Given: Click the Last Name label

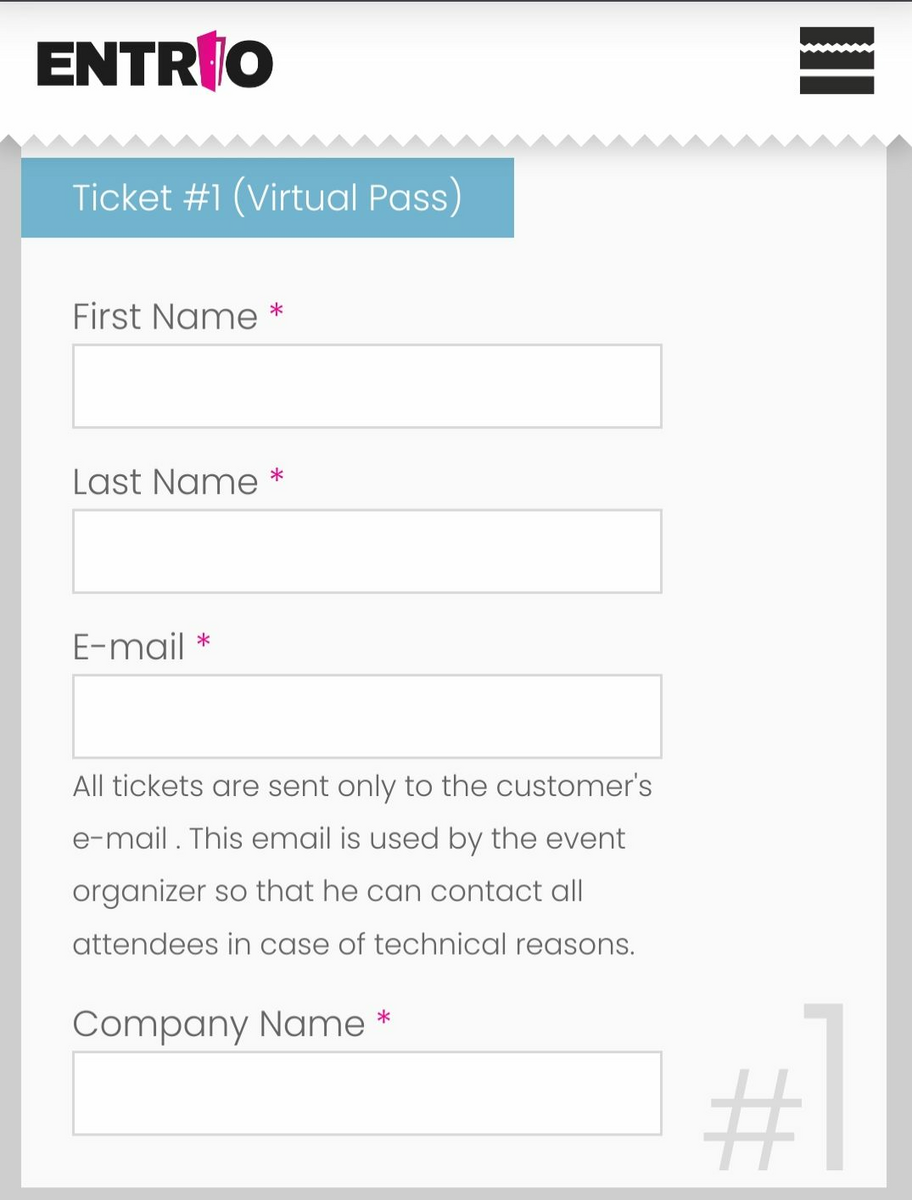Looking at the screenshot, I should coord(165,482).
